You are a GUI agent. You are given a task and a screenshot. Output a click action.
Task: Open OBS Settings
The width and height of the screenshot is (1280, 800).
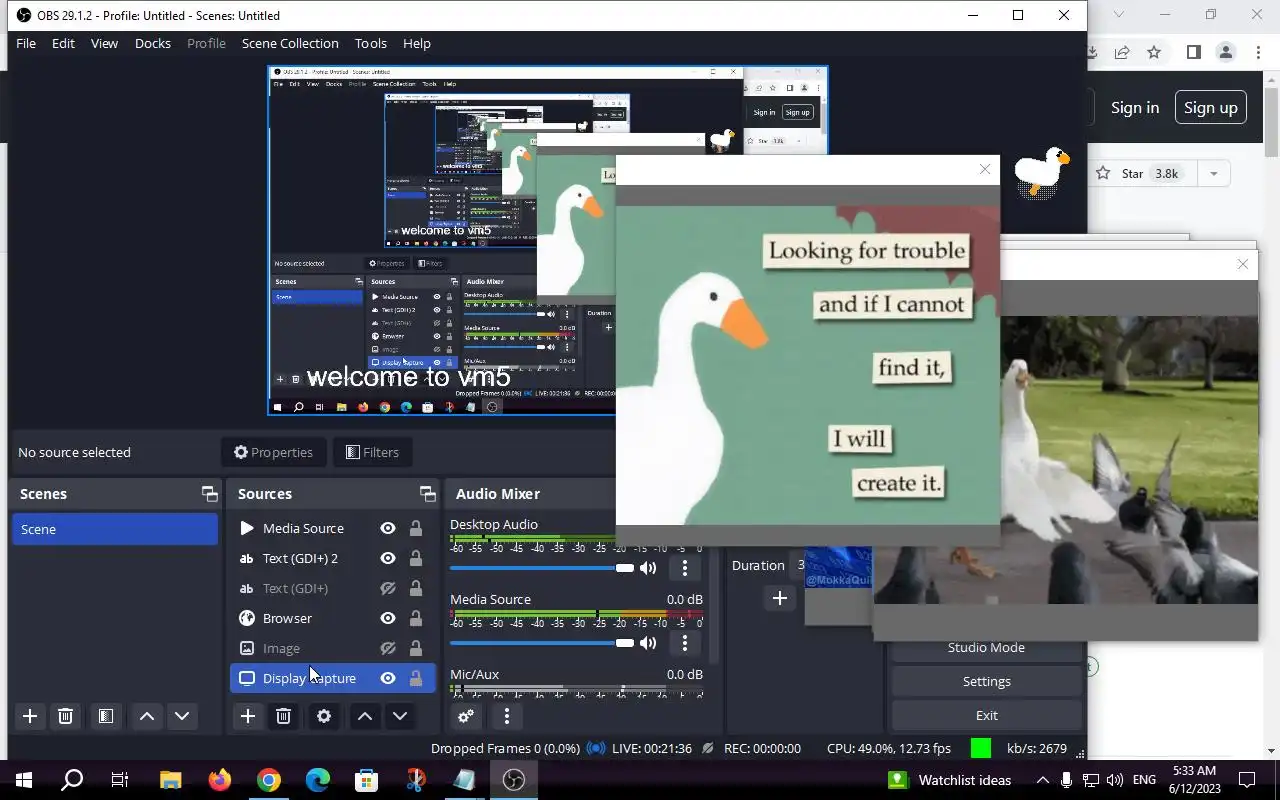(986, 681)
